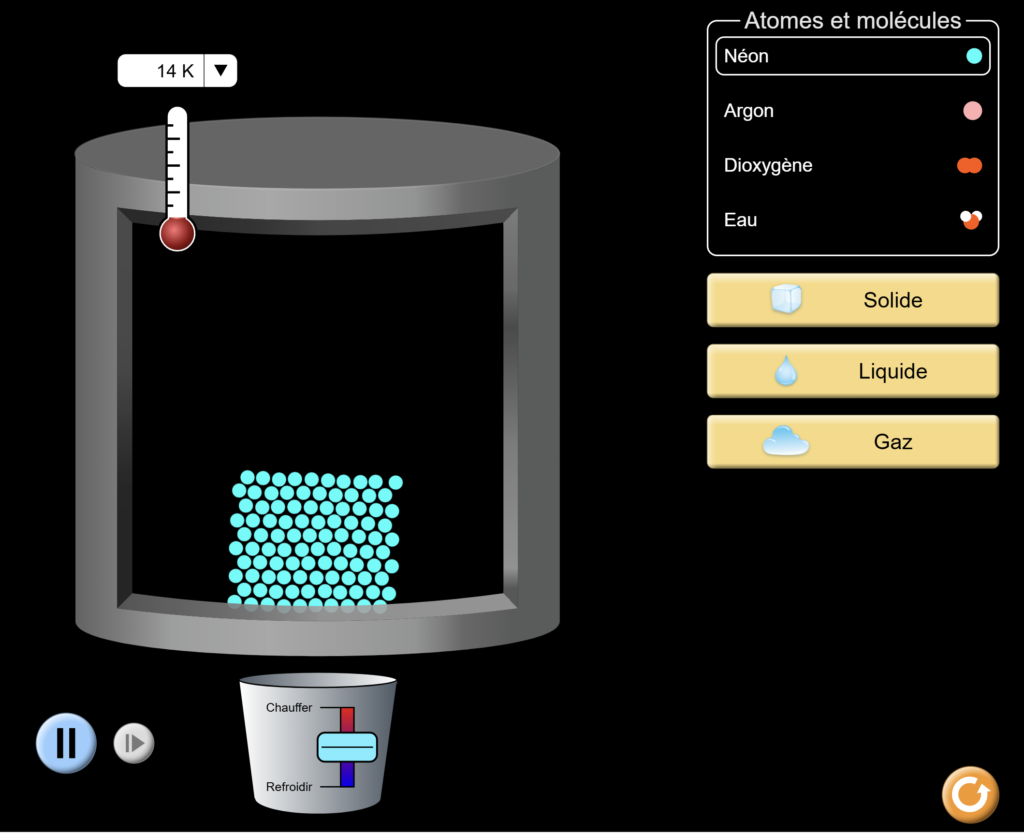The width and height of the screenshot is (1024, 834).
Task: Click the ice cube icon
Action: pos(786,300)
